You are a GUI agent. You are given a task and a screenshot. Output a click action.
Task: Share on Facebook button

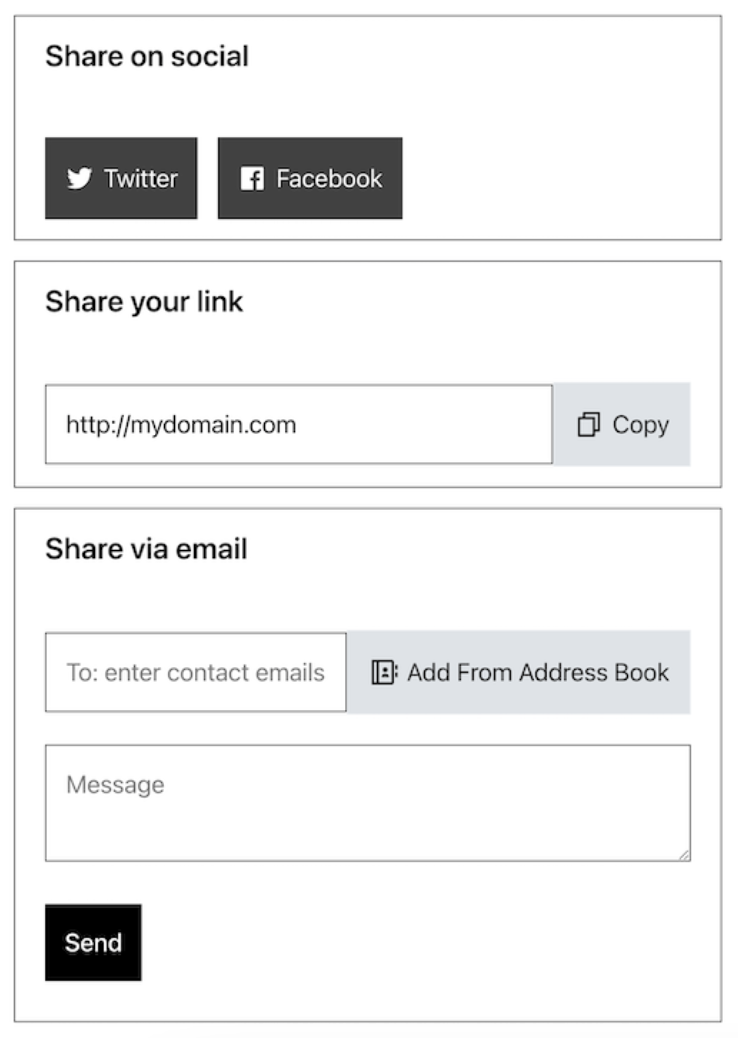point(310,178)
